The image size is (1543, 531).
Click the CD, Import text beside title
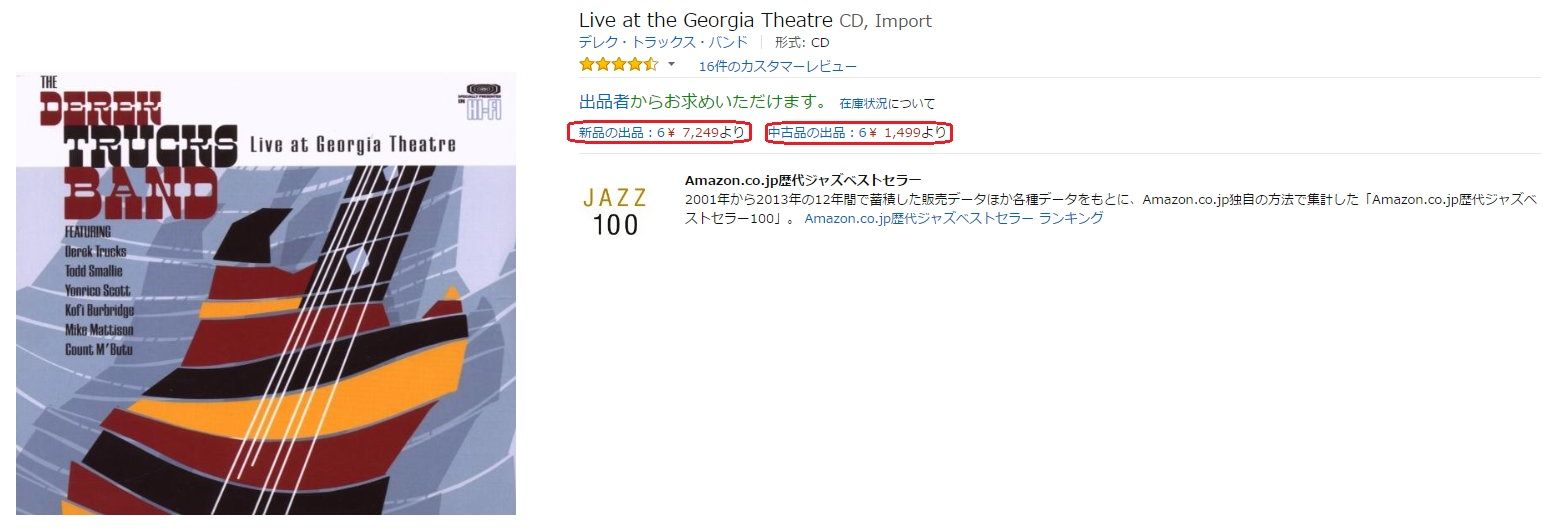pos(885,21)
